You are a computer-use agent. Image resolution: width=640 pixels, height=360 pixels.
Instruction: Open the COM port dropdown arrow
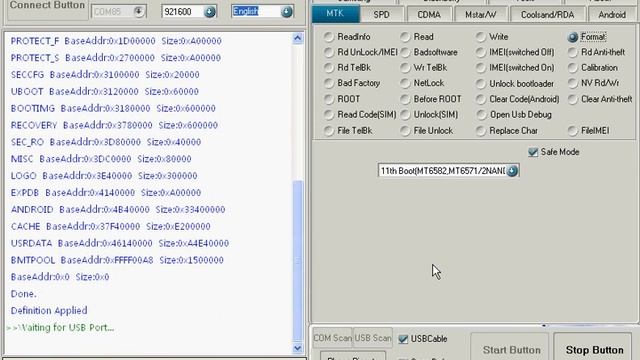click(x=138, y=11)
